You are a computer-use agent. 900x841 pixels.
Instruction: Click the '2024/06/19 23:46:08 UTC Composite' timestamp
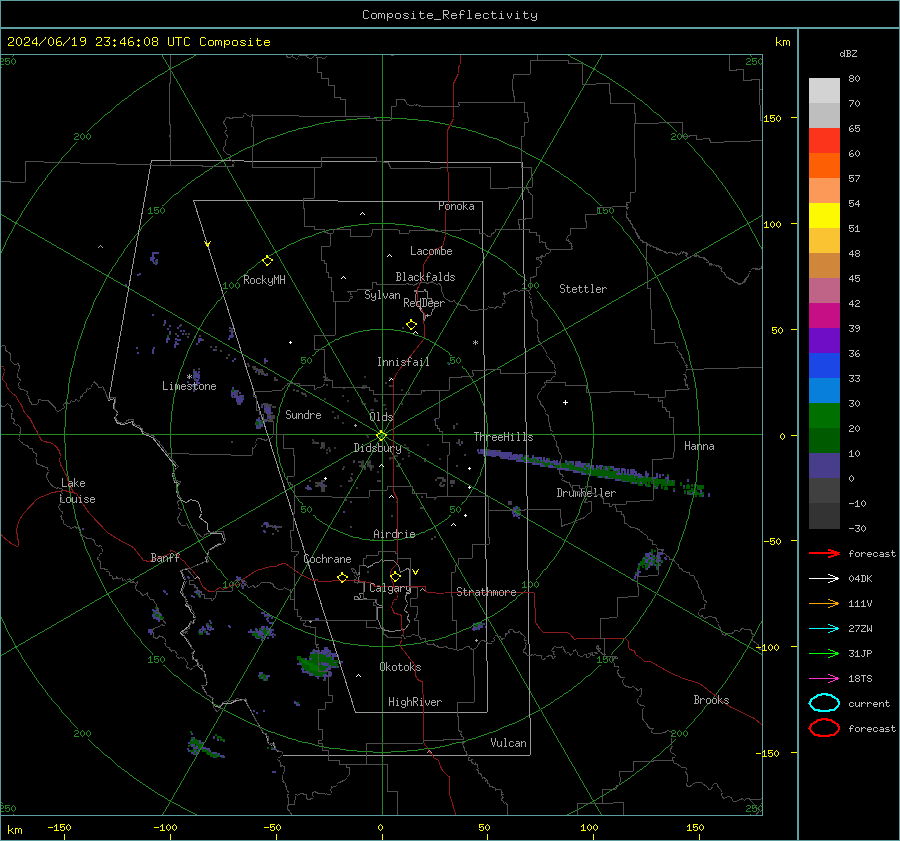tap(139, 42)
